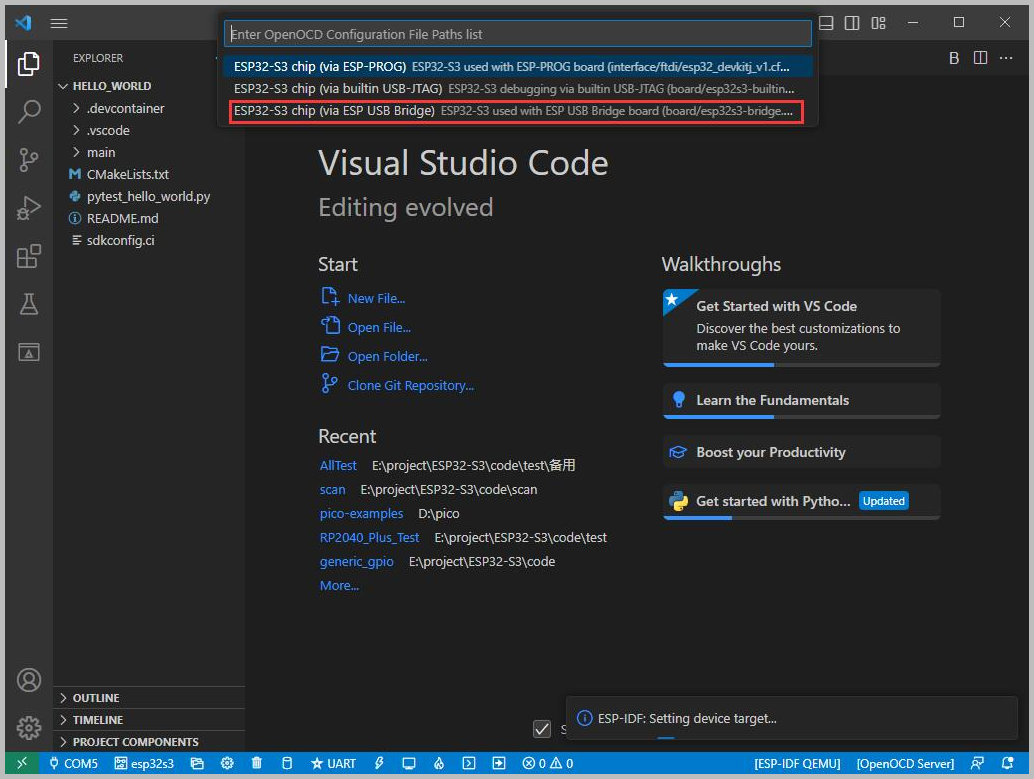Open Source Control view

coord(28,159)
